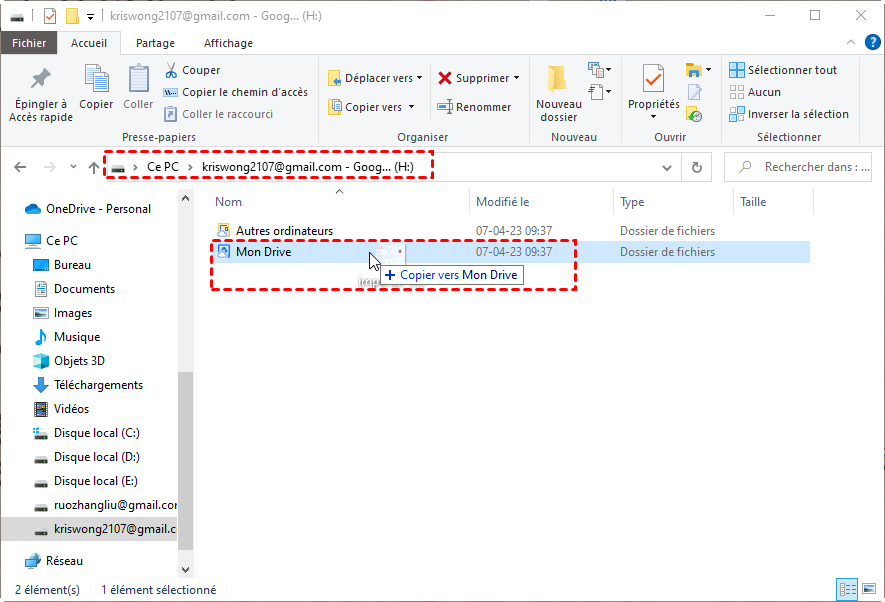The width and height of the screenshot is (885, 602).
Task: Expand the Supprimer dropdown arrow
Action: pyautogui.click(x=516, y=78)
